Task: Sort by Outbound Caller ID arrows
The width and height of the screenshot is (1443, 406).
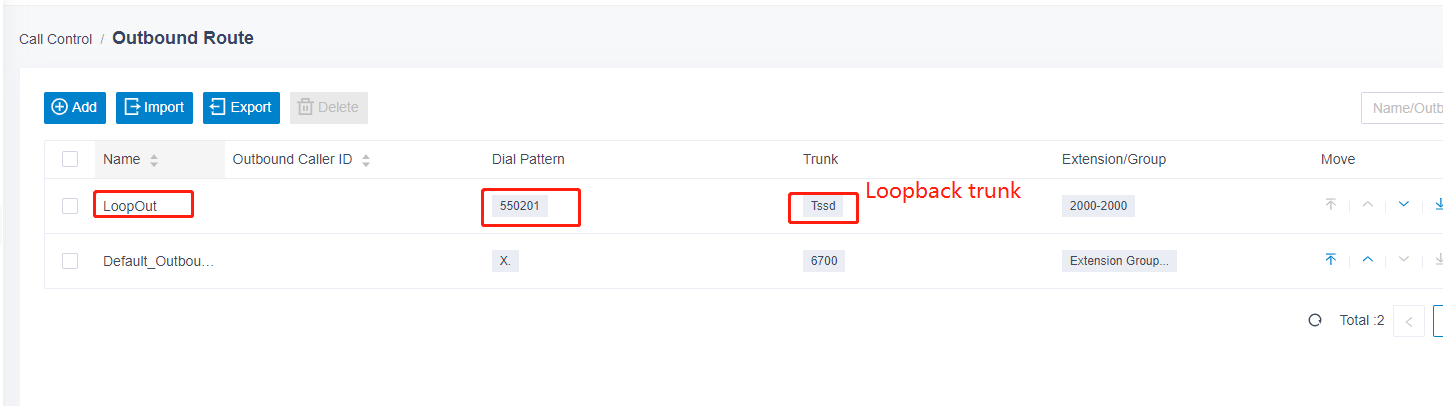Action: [x=366, y=160]
